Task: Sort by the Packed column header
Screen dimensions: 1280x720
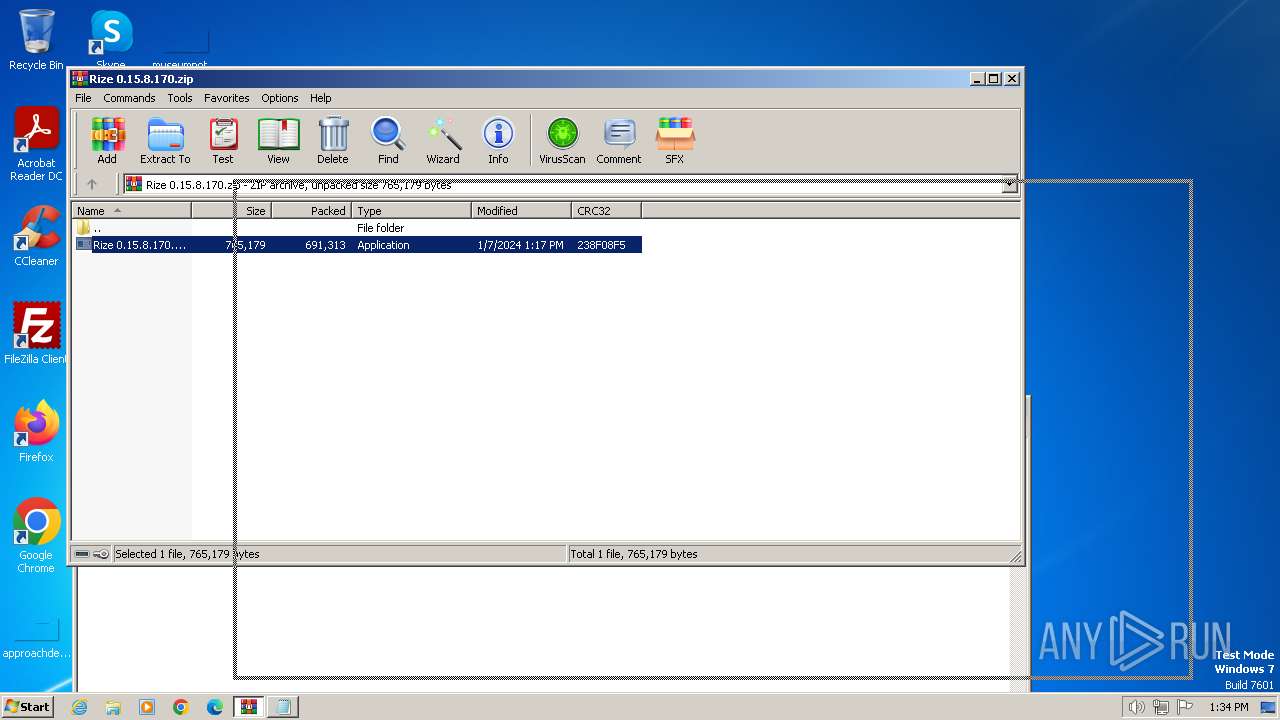Action: click(311, 211)
